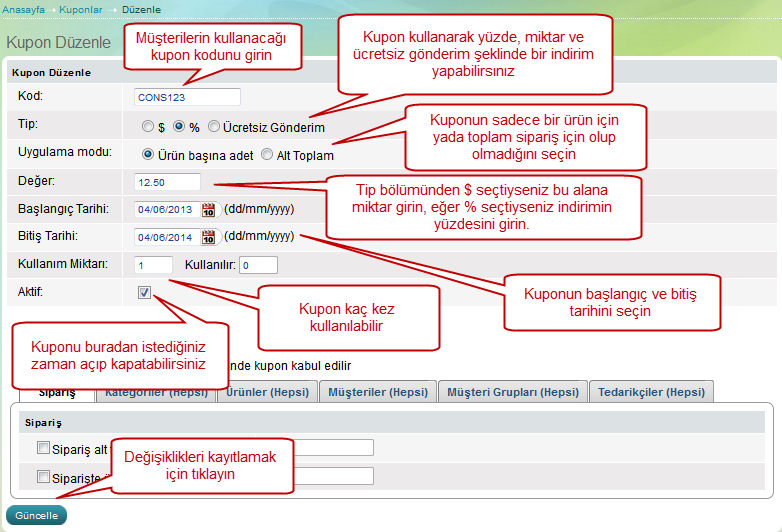
Task: Enable the Sipariş alt checkbox
Action: (43, 448)
